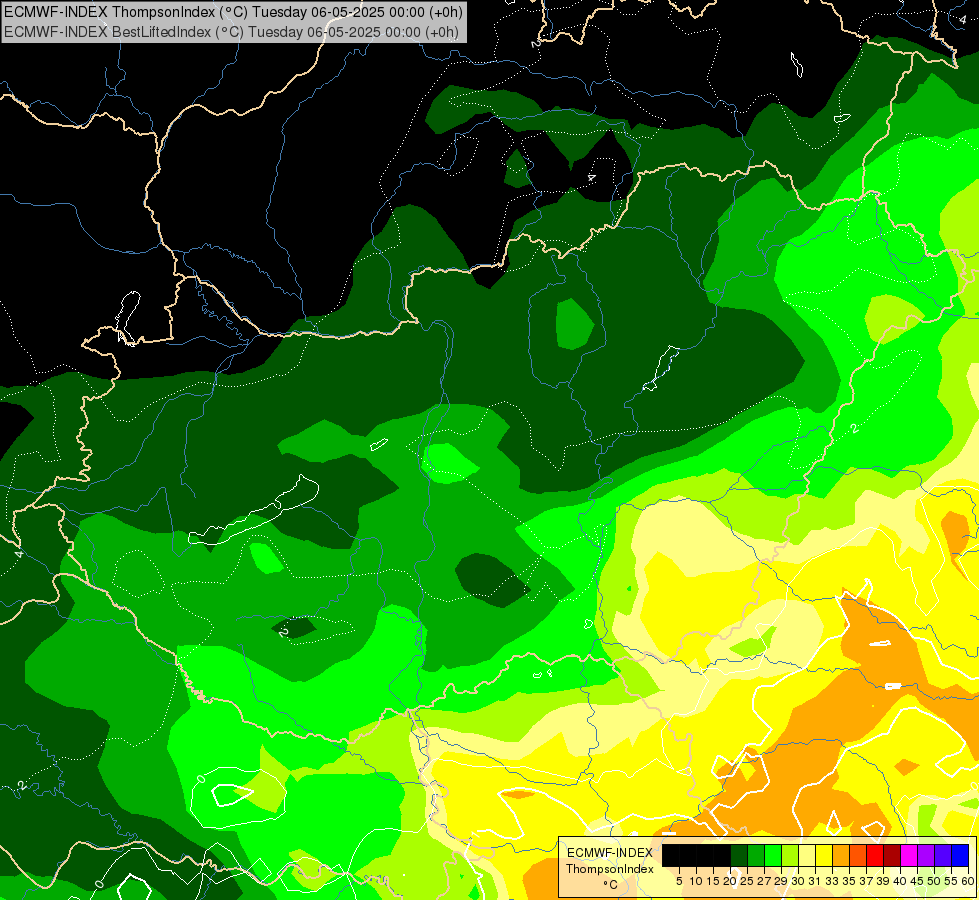Viewport: 979px width, 900px height.
Task: Click the red-orange 35–37 legend swatch
Action: pyautogui.click(x=858, y=855)
